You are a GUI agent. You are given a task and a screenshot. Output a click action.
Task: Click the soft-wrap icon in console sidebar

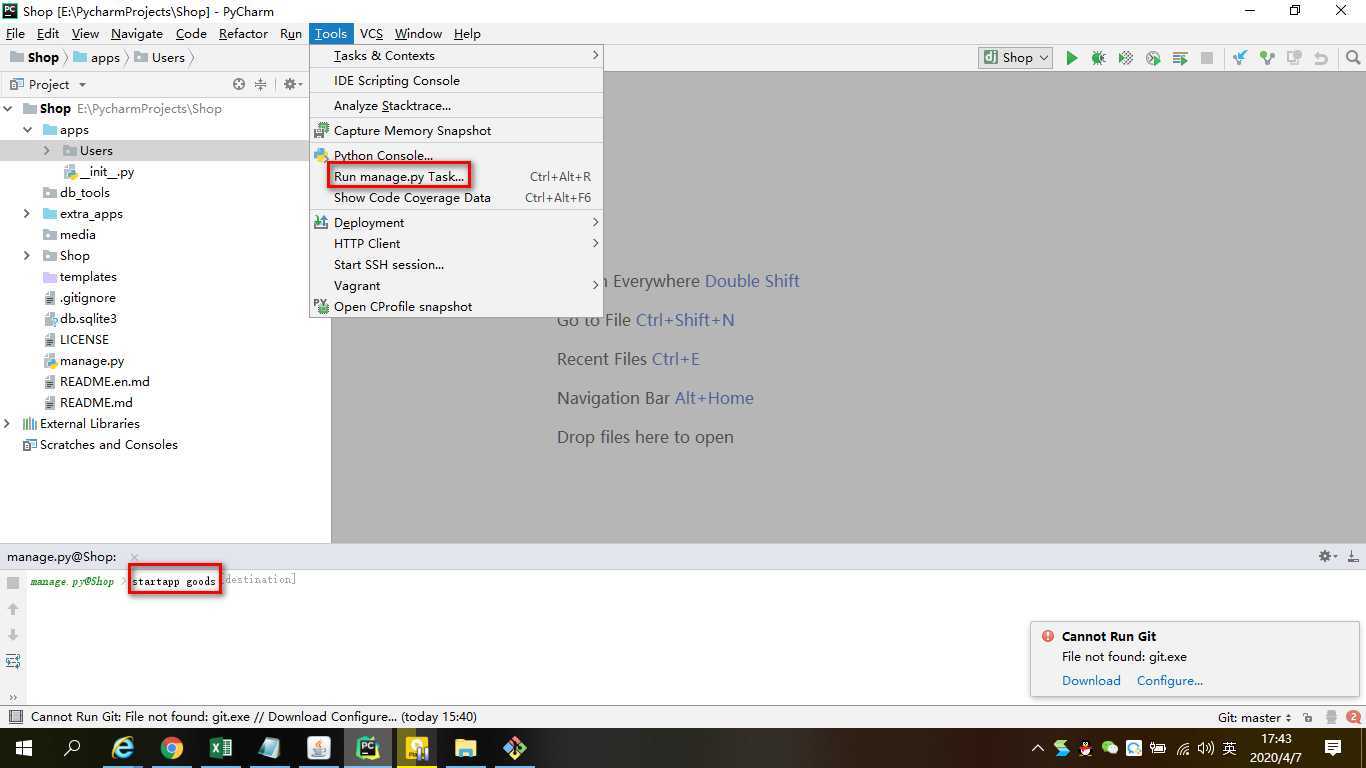(13, 661)
